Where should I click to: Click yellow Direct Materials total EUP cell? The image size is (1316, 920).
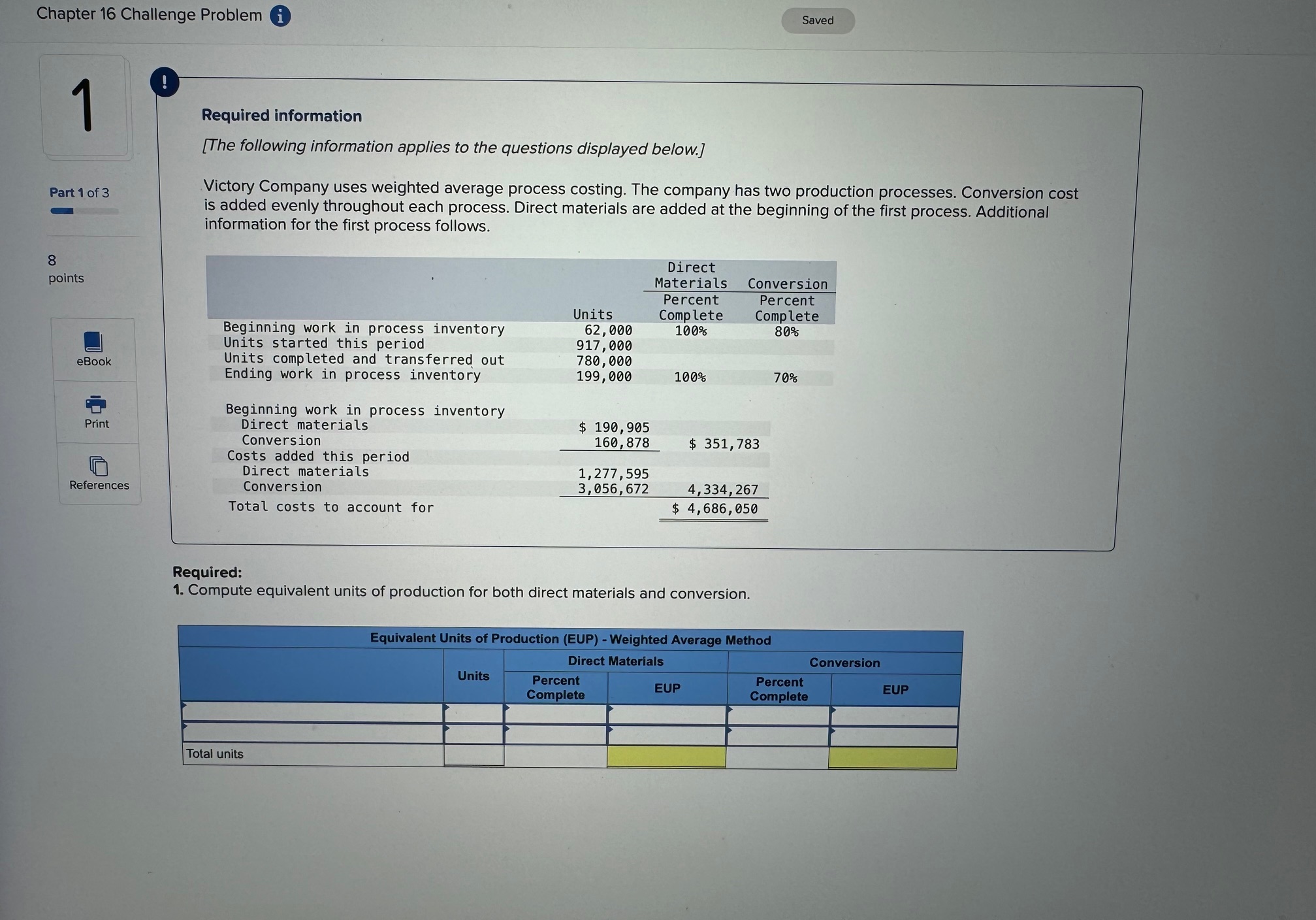click(x=666, y=757)
